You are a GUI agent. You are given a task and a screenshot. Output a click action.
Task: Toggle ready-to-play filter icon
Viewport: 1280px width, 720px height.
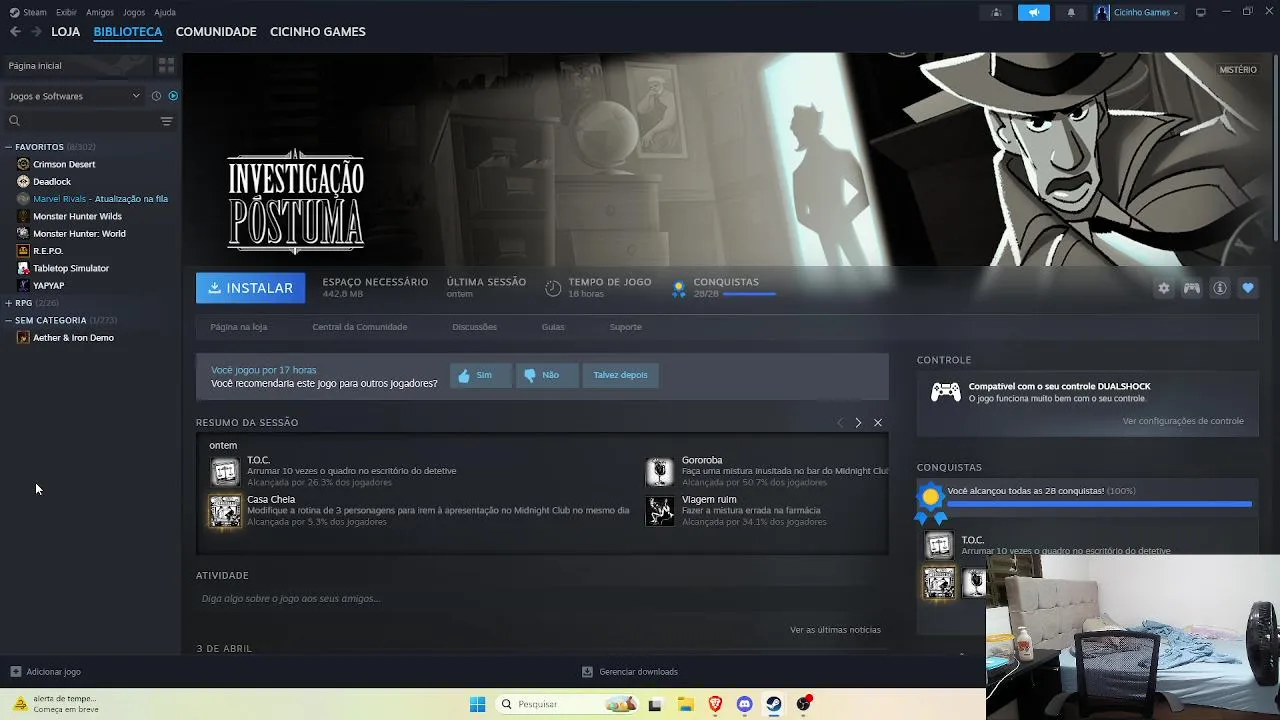(173, 96)
